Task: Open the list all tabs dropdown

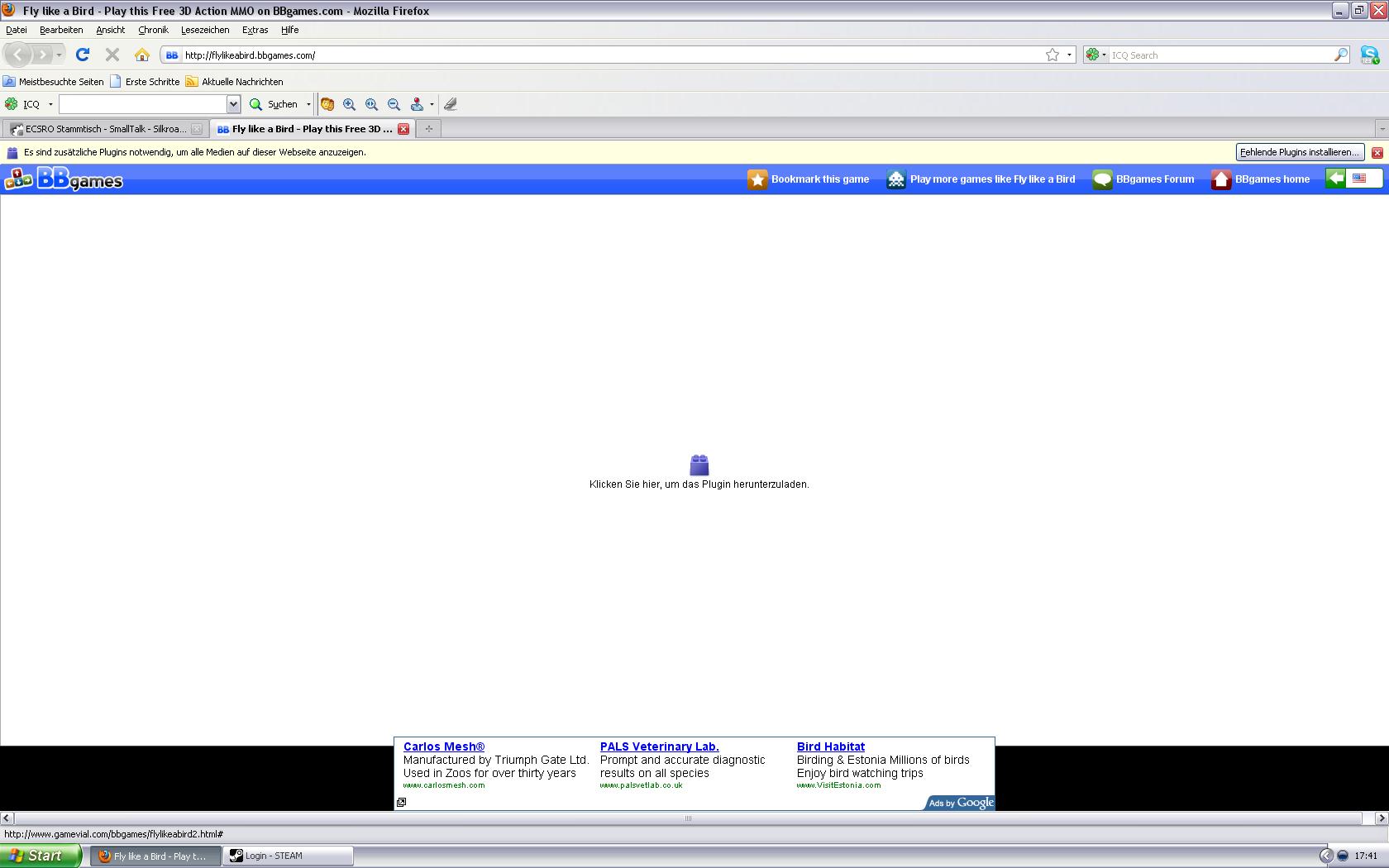Action: point(1381,129)
